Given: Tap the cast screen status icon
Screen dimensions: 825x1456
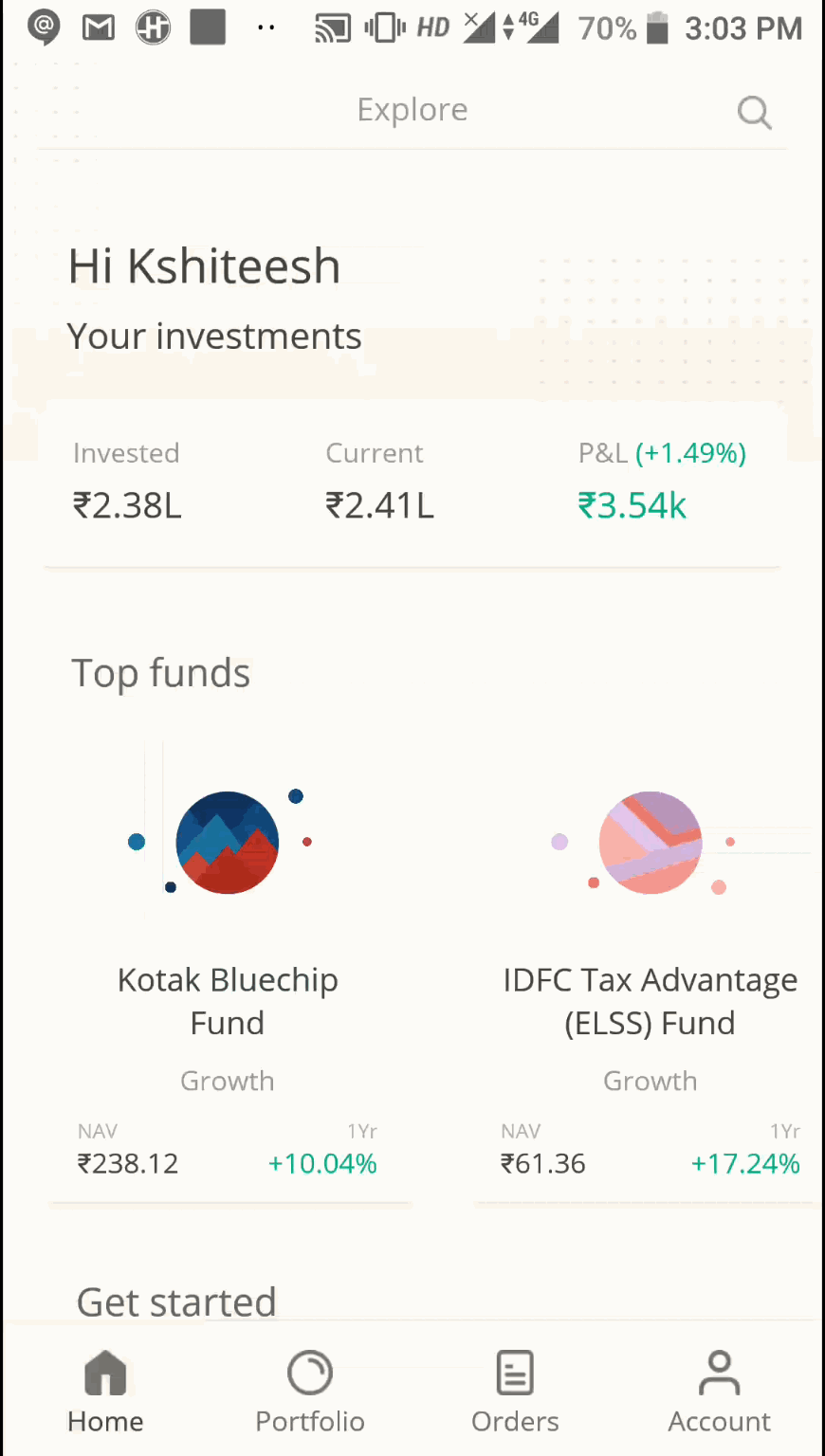Looking at the screenshot, I should 333,28.
